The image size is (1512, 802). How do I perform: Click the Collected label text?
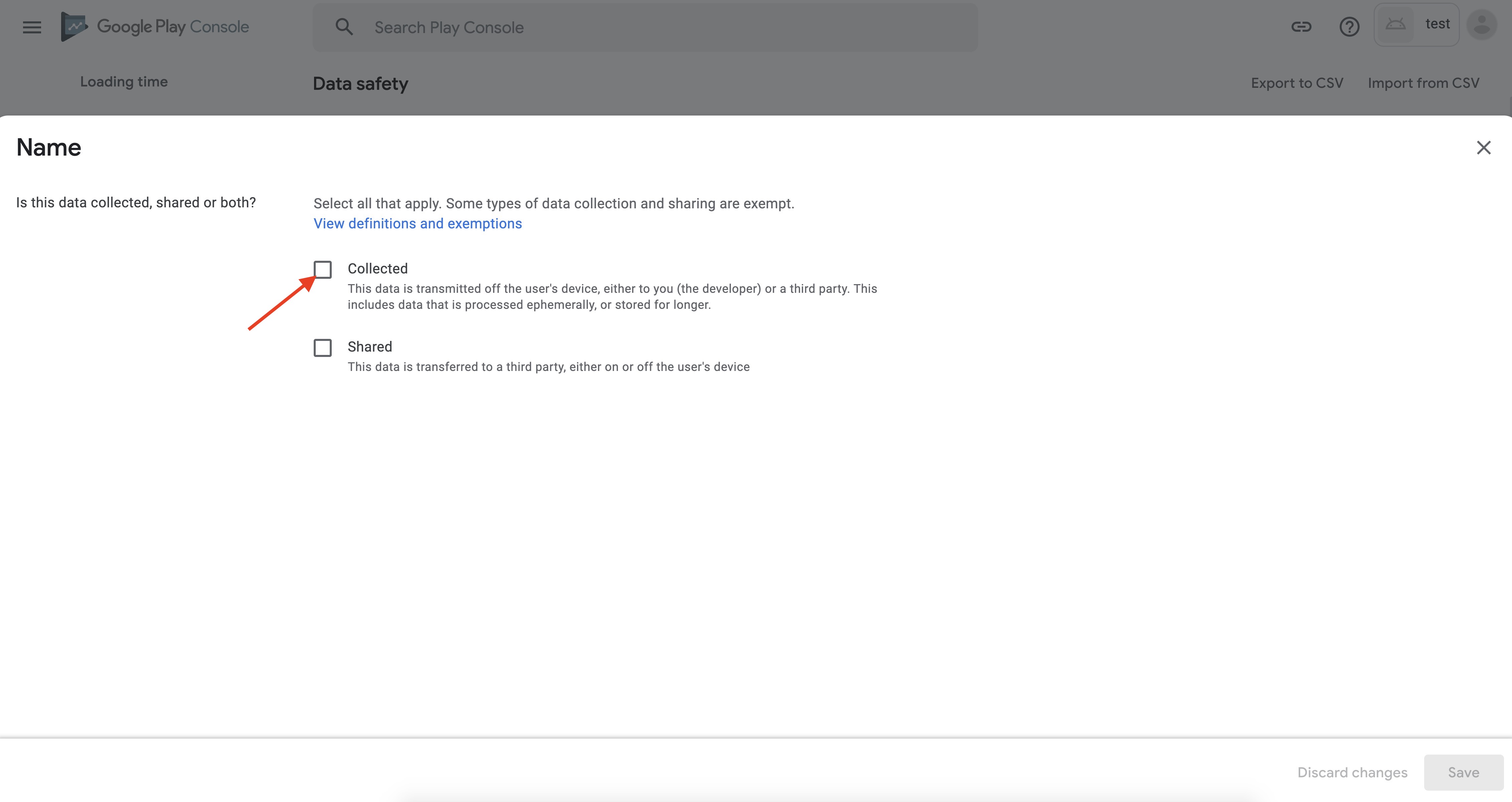point(377,269)
